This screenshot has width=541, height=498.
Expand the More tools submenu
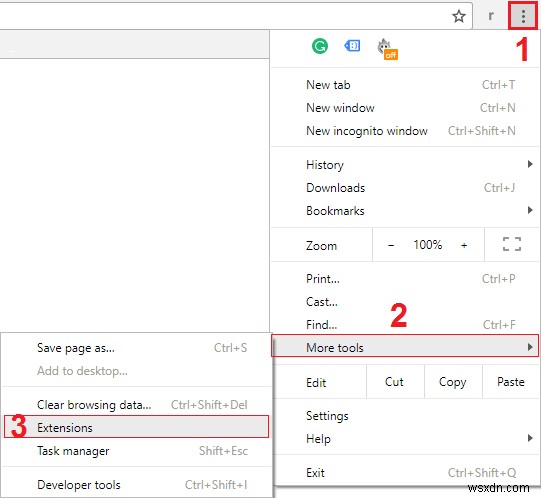tap(405, 346)
